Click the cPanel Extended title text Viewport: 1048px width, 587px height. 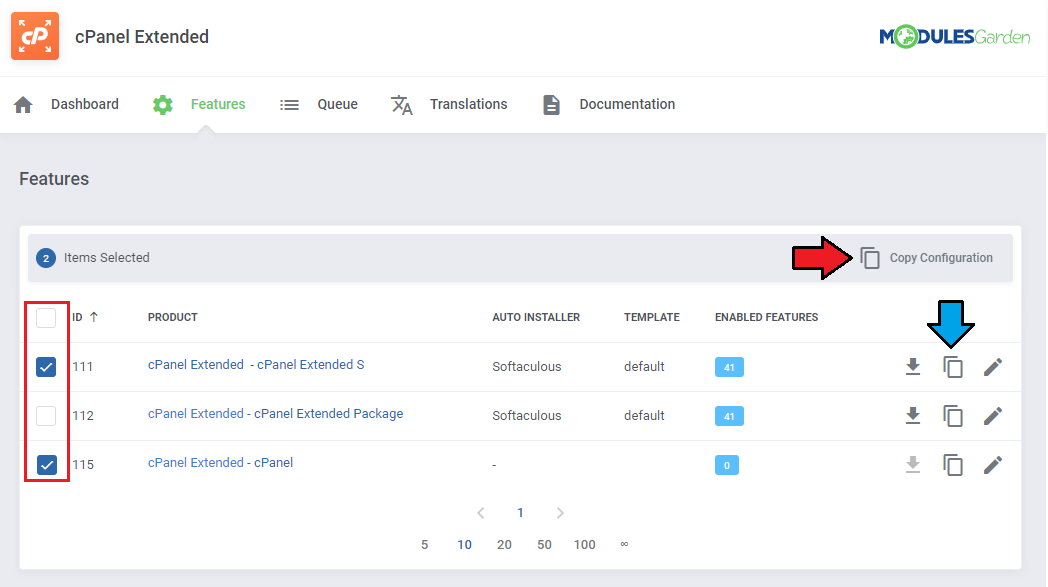pos(142,37)
